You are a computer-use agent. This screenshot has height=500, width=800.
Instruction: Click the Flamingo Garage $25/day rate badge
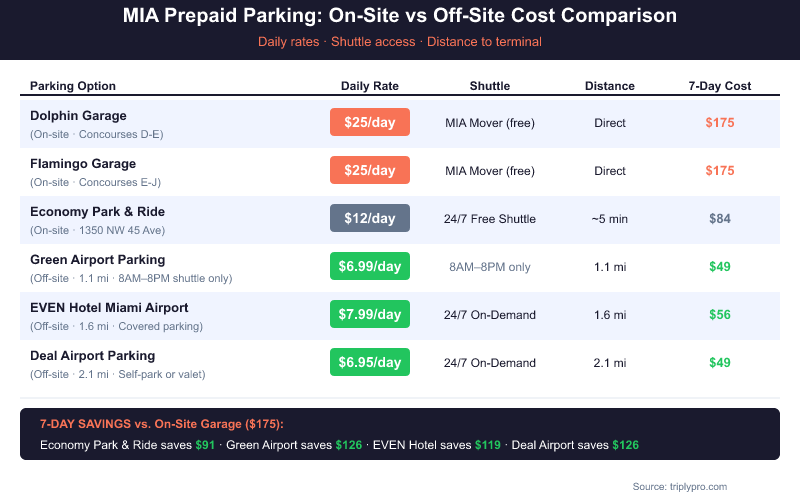click(x=369, y=171)
